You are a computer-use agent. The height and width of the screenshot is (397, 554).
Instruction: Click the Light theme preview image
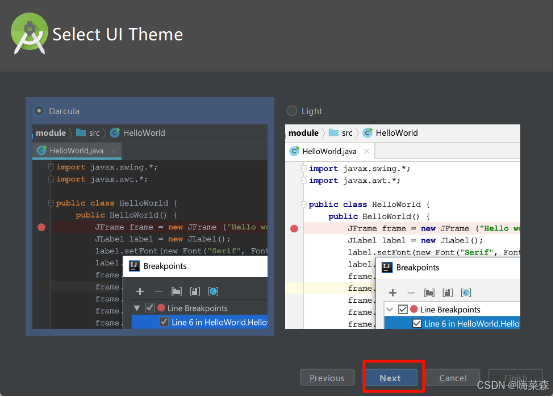click(x=402, y=226)
